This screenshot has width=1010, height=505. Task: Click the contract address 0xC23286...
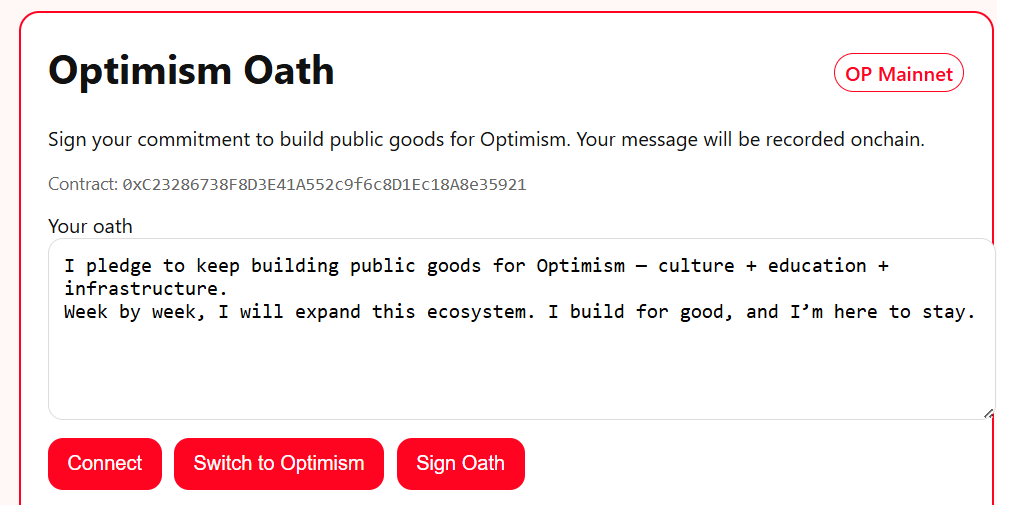coord(324,185)
